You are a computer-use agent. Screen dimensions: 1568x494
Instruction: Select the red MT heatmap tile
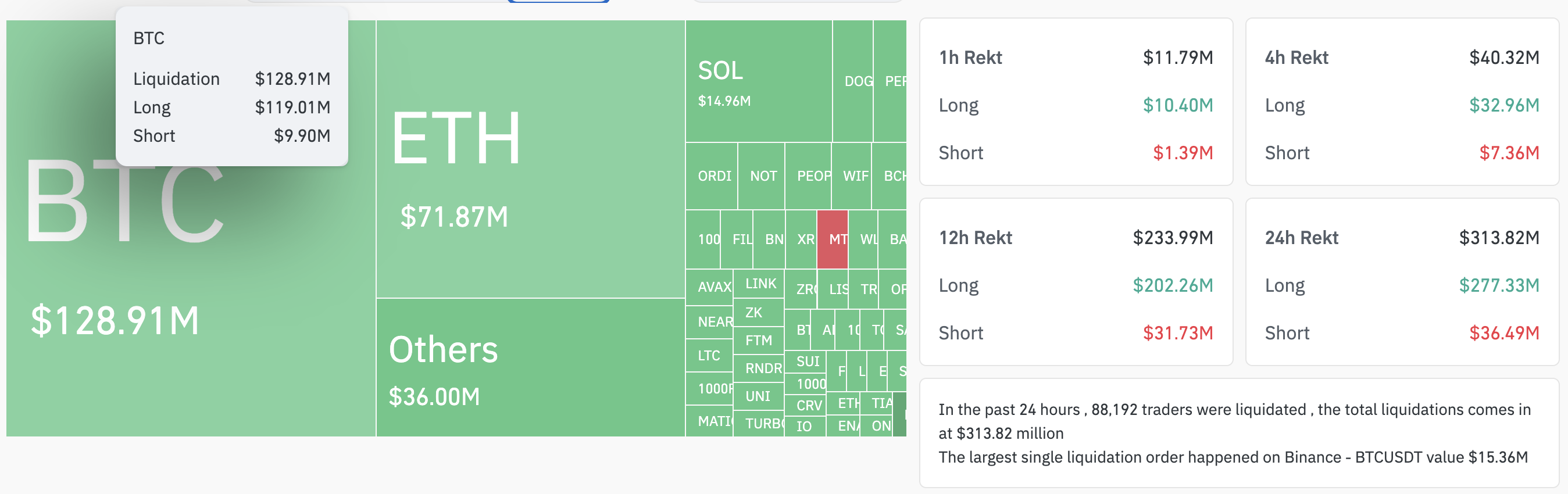click(832, 239)
